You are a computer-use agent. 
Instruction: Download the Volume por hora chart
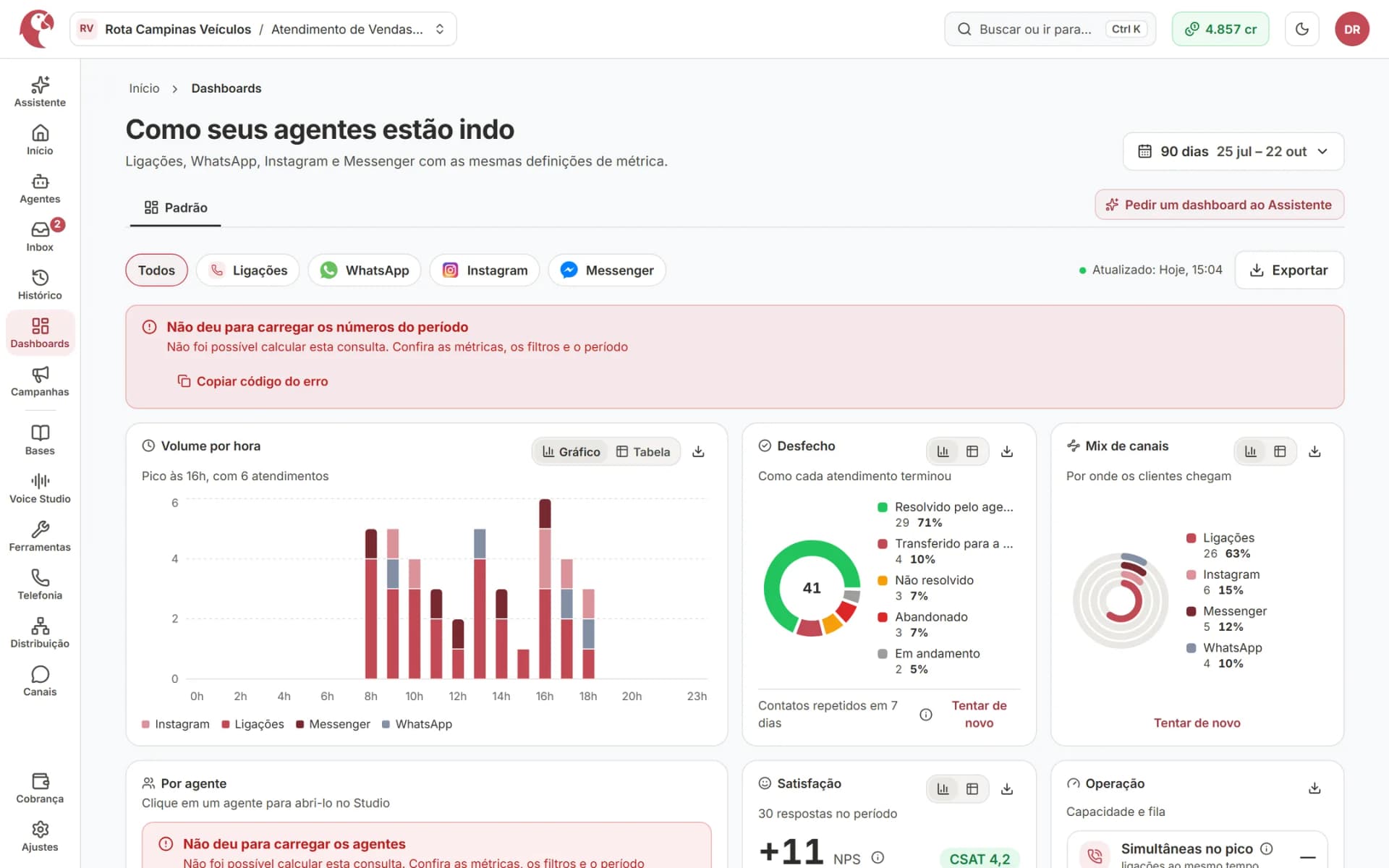(698, 451)
